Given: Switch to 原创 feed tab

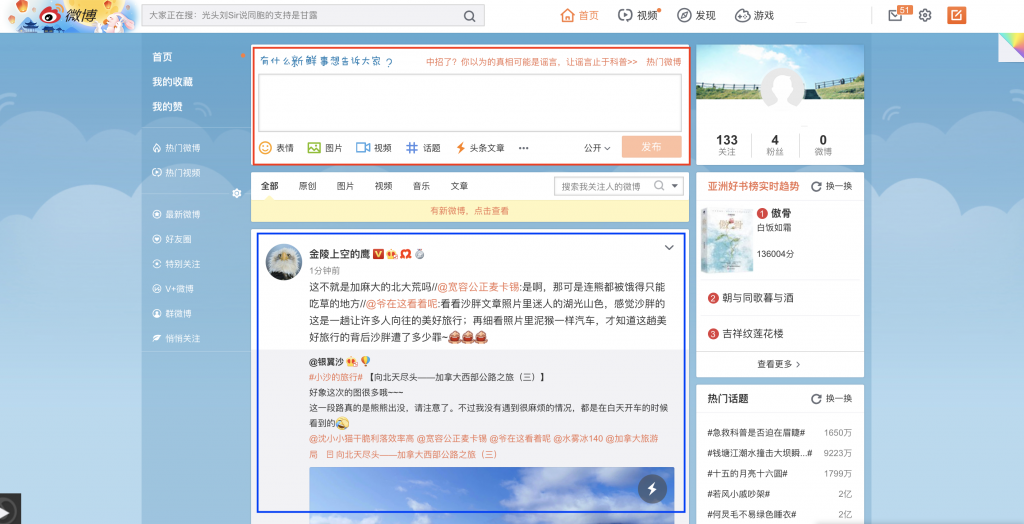Looking at the screenshot, I should coord(308,186).
